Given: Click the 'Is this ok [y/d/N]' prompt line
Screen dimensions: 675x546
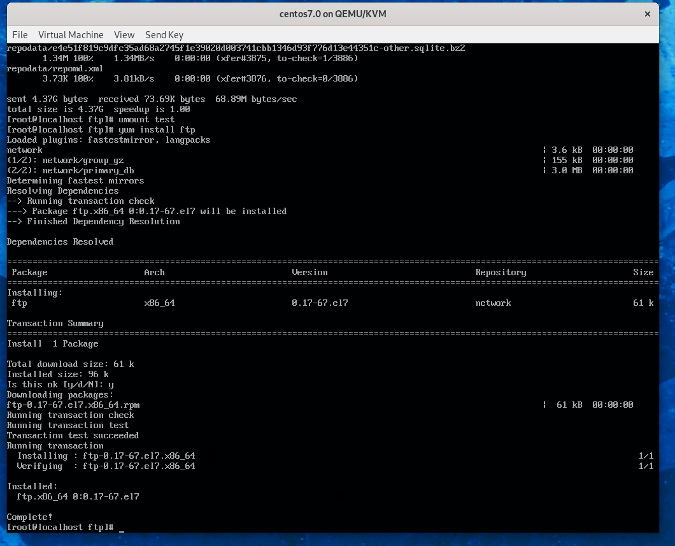Looking at the screenshot, I should tap(60, 384).
